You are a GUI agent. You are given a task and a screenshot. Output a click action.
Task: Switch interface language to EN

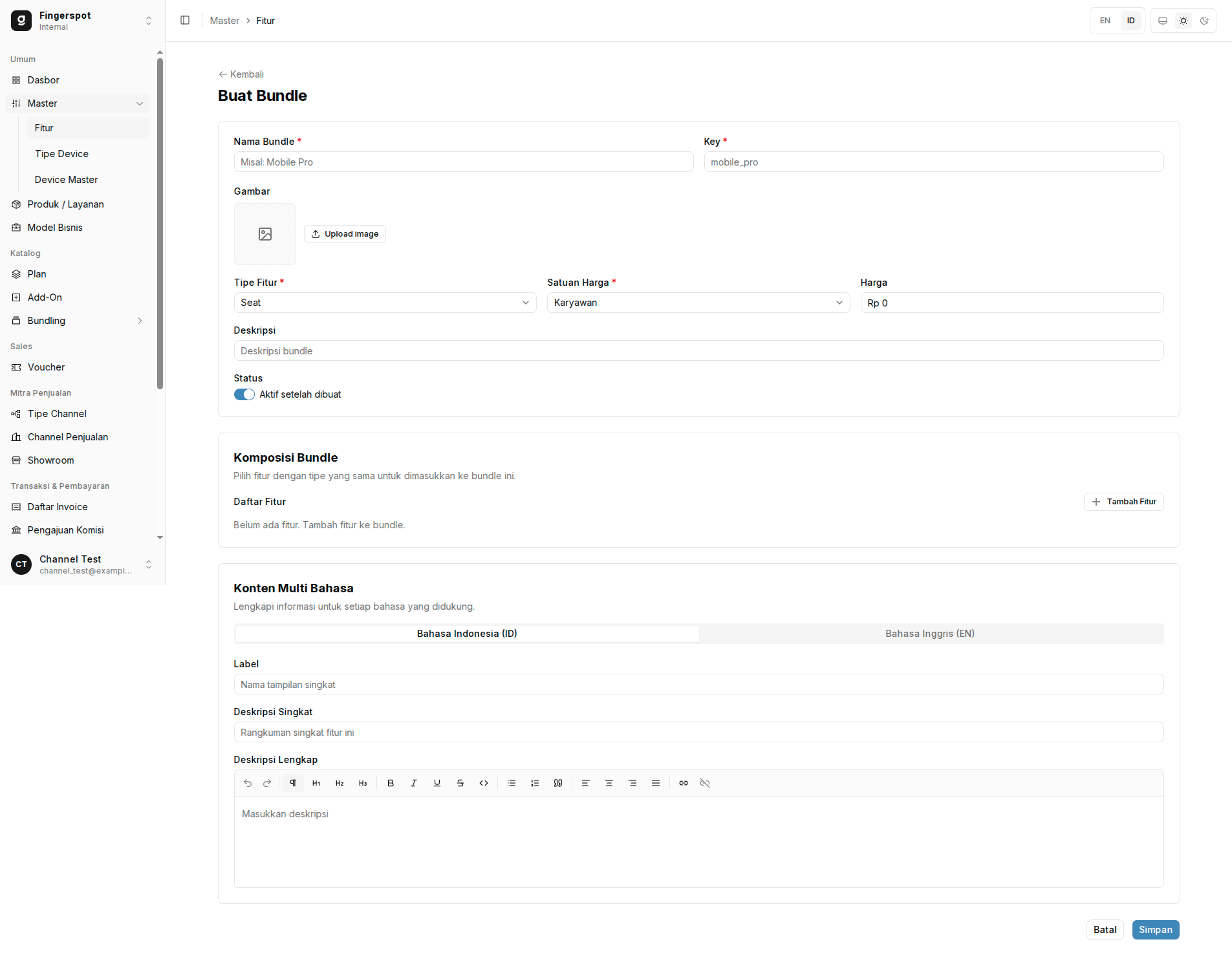point(1105,21)
